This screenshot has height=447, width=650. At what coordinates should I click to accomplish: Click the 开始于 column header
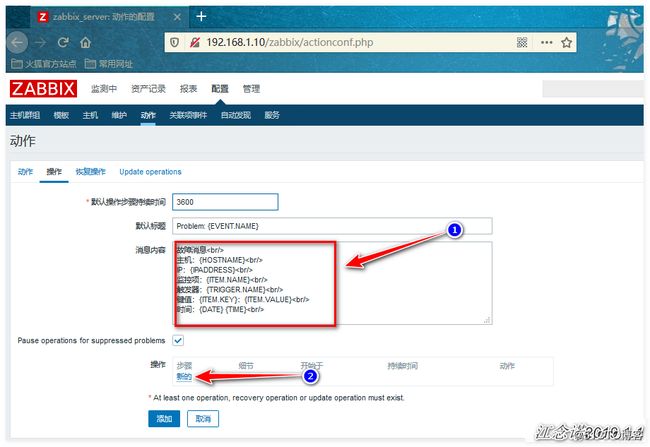(x=312, y=366)
